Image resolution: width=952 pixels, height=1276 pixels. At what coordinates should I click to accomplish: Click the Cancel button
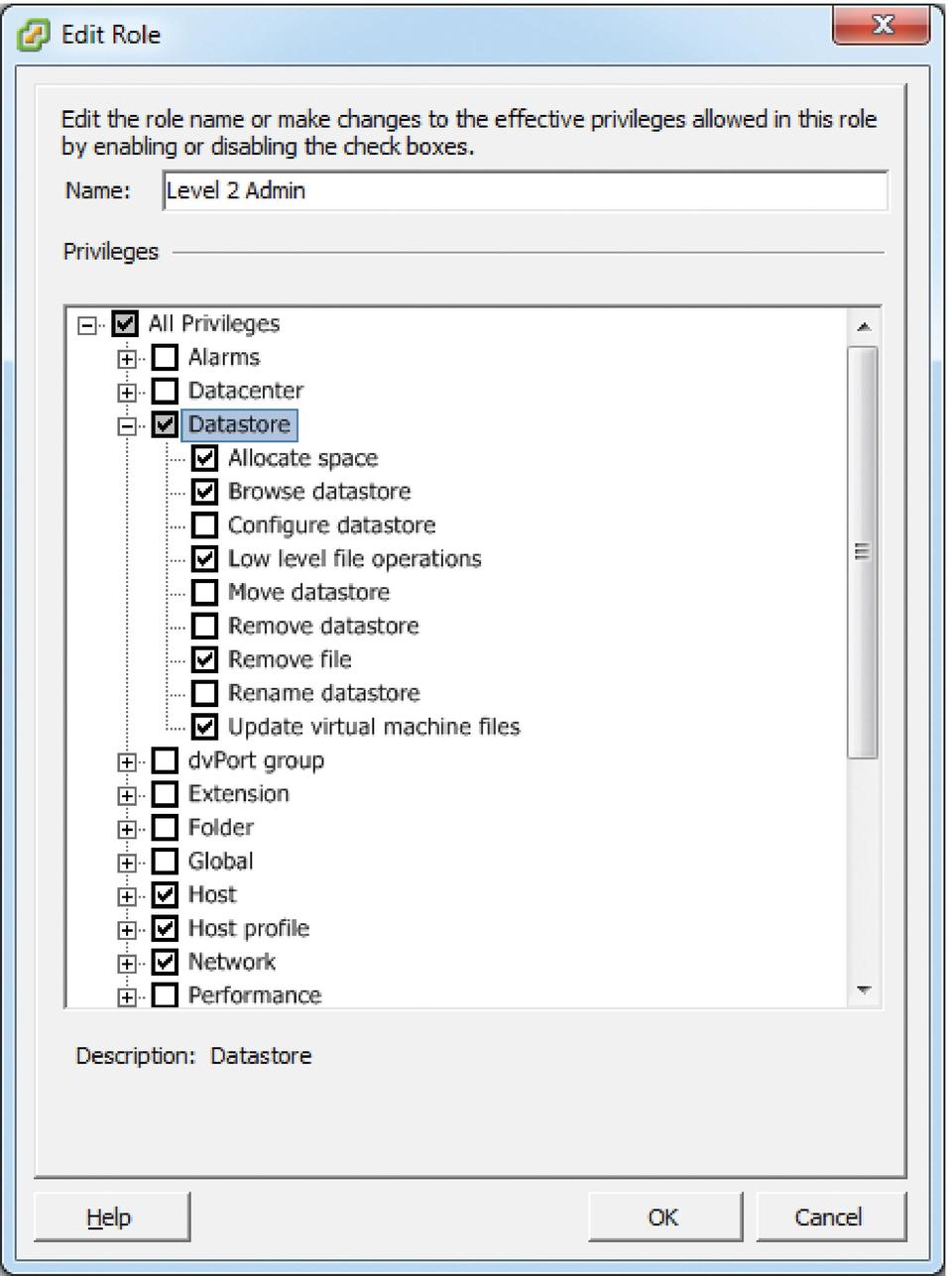pos(829,1217)
